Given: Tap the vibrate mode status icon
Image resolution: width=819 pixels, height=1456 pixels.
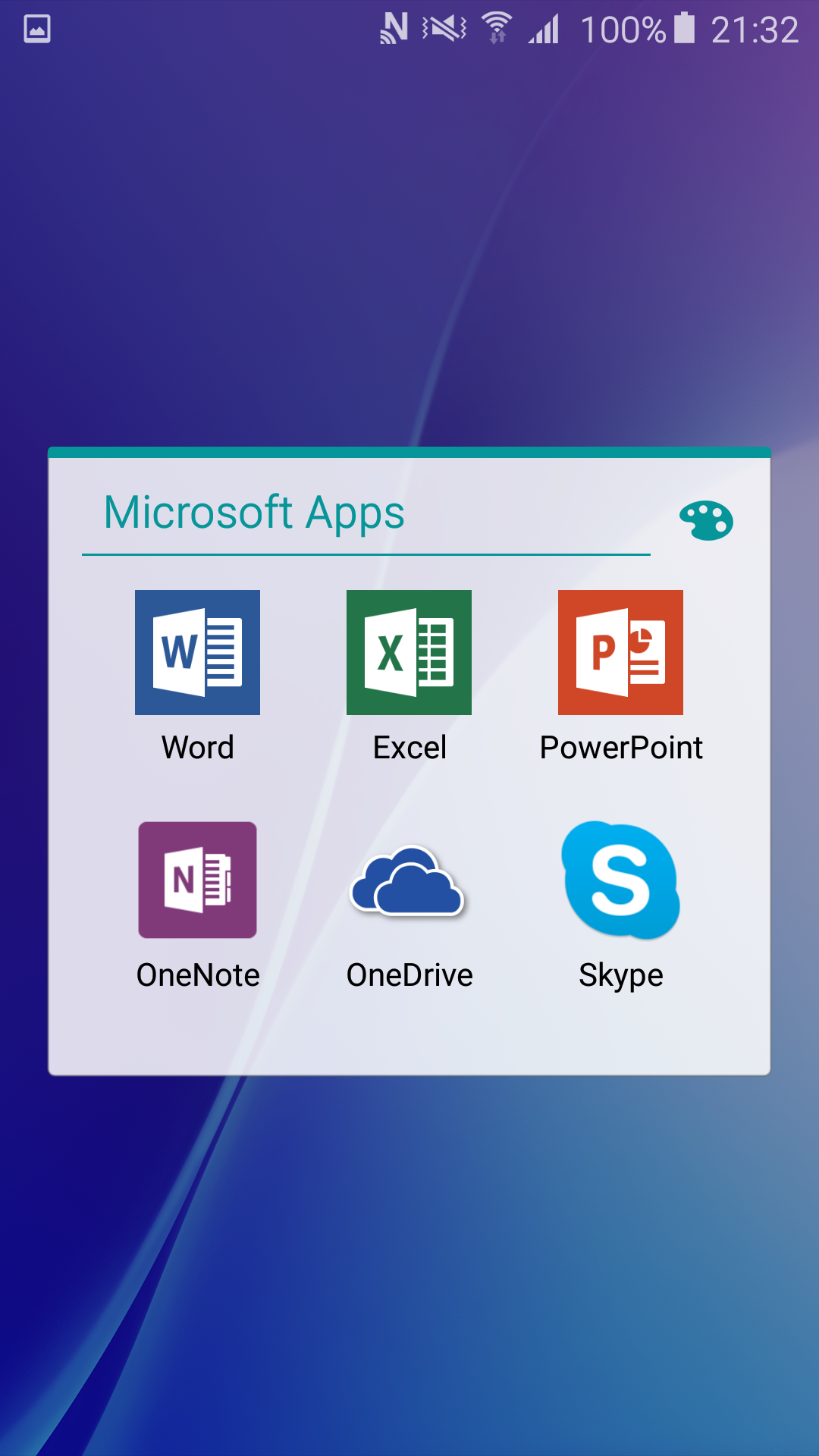Looking at the screenshot, I should pyautogui.click(x=444, y=29).
